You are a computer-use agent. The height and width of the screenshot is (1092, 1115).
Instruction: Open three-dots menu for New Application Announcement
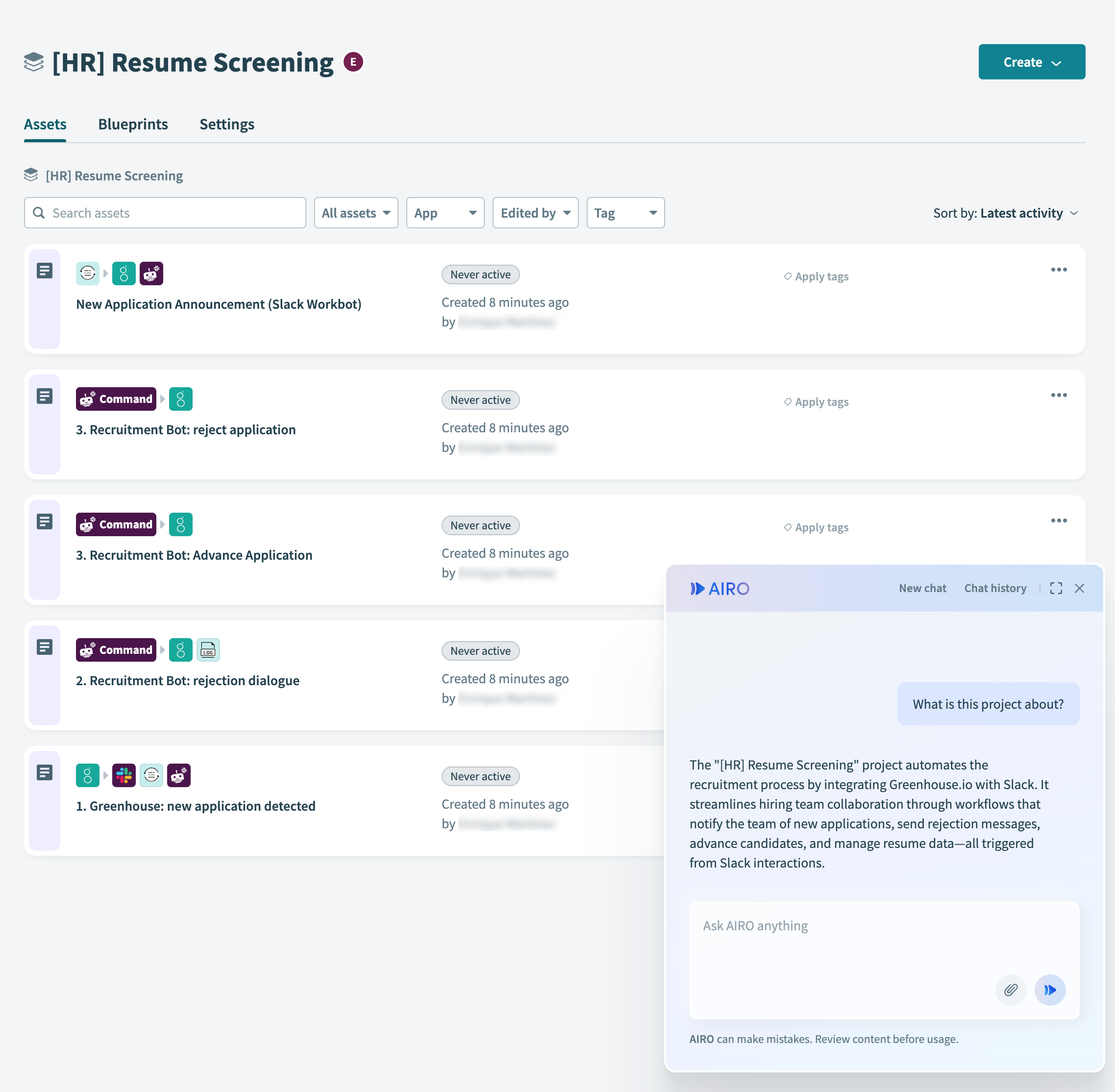coord(1059,270)
